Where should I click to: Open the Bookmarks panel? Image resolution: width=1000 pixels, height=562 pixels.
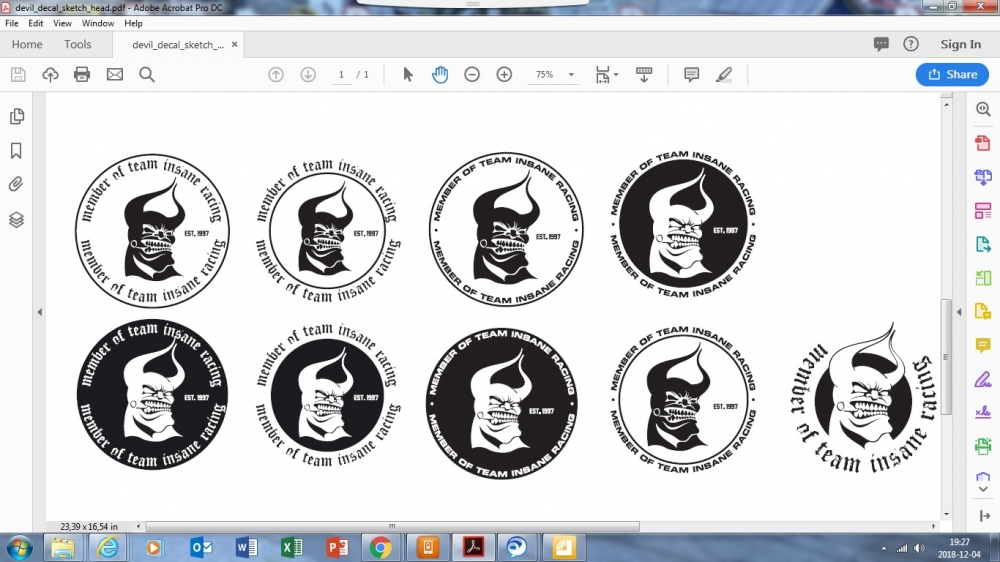coord(16,151)
